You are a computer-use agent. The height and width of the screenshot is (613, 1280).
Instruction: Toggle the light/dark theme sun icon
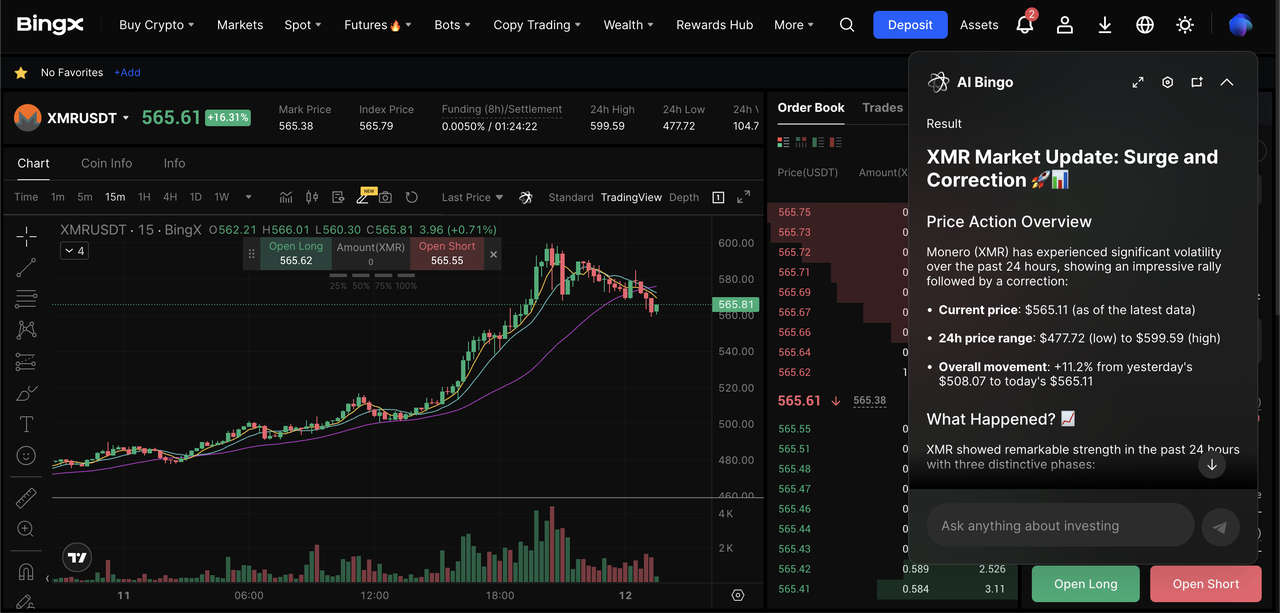(x=1185, y=25)
